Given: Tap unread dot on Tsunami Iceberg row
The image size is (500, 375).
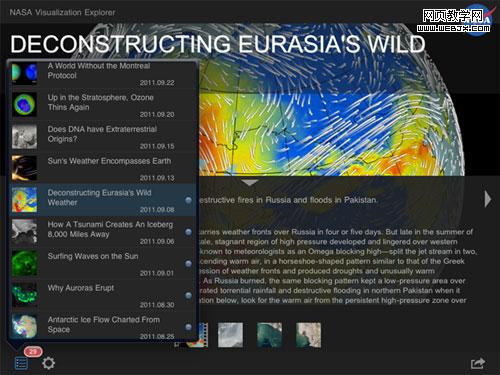Looking at the screenshot, I should click(x=188, y=232).
